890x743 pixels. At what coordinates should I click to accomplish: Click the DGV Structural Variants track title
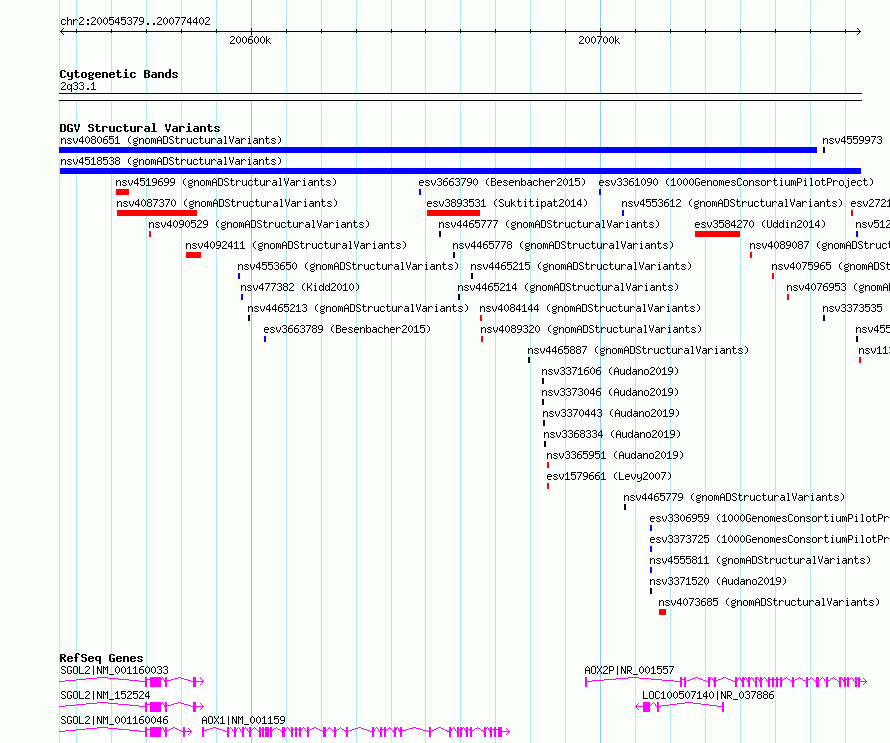140,128
